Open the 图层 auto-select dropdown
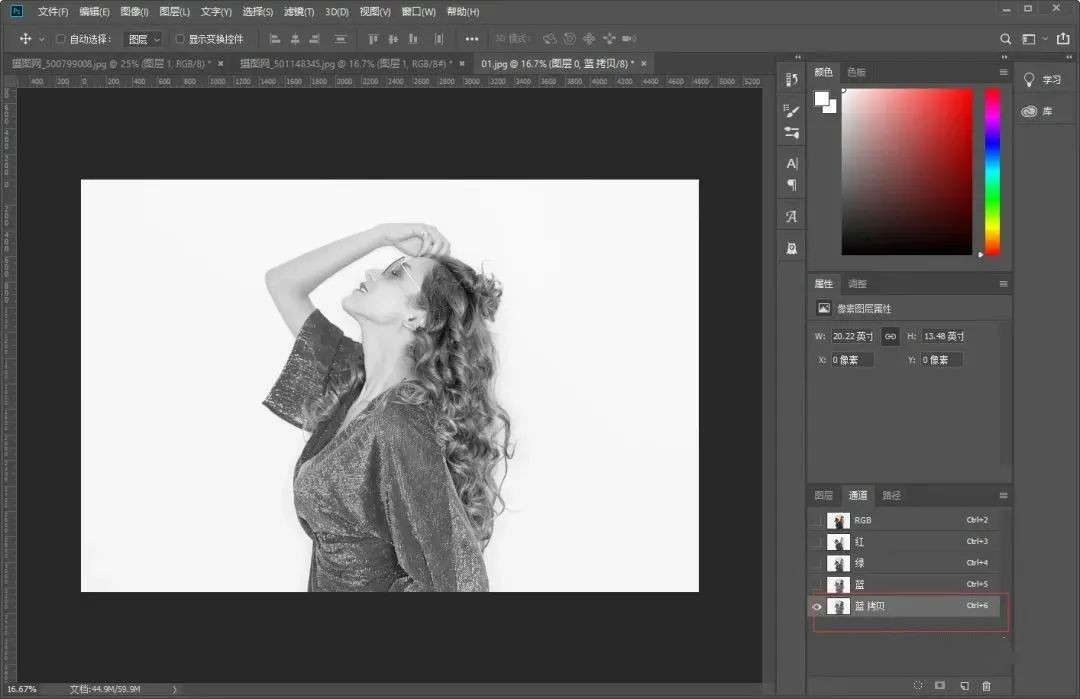 pyautogui.click(x=143, y=39)
